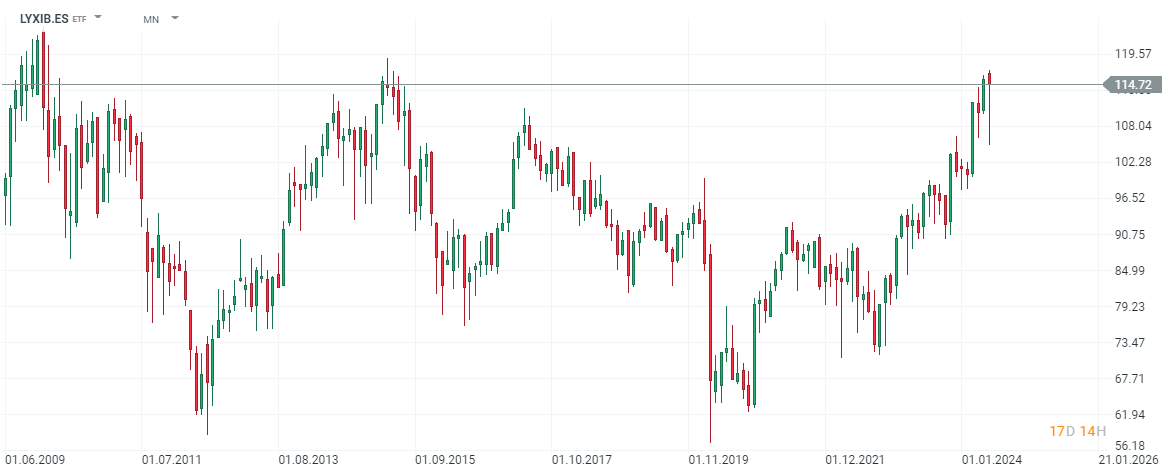This screenshot has height=476, width=1175.
Task: Click the 61.94 price axis label
Action: pyautogui.click(x=1132, y=415)
